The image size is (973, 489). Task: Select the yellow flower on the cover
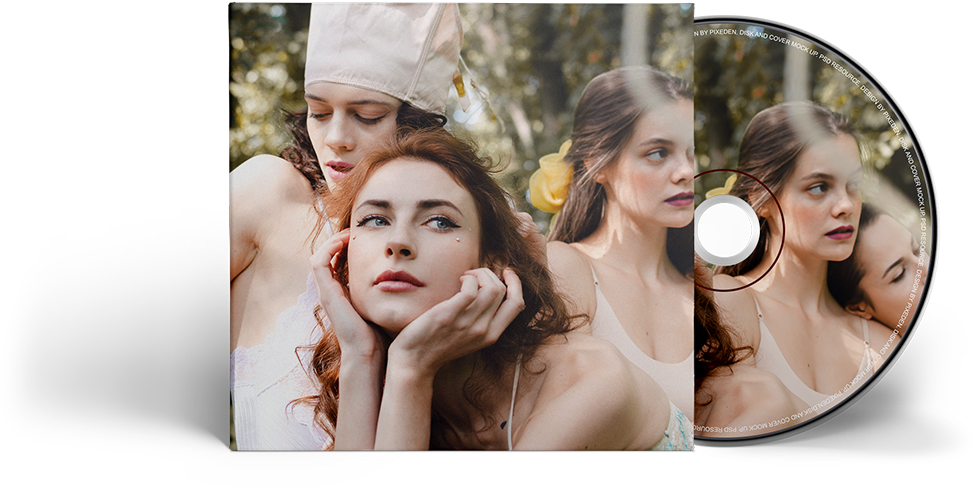point(550,182)
